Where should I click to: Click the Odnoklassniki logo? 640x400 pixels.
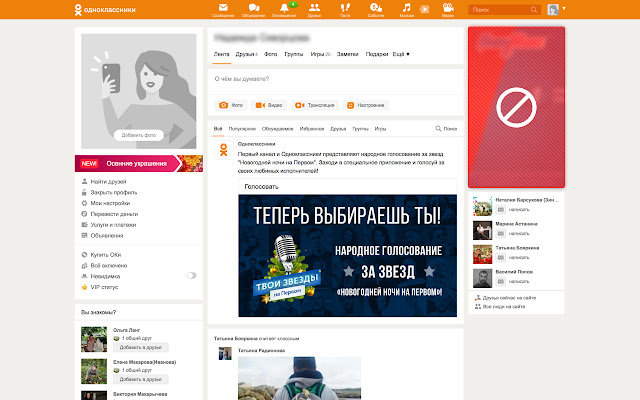click(105, 10)
